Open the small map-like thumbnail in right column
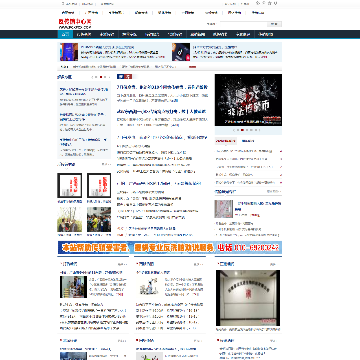 click(x=224, y=209)
